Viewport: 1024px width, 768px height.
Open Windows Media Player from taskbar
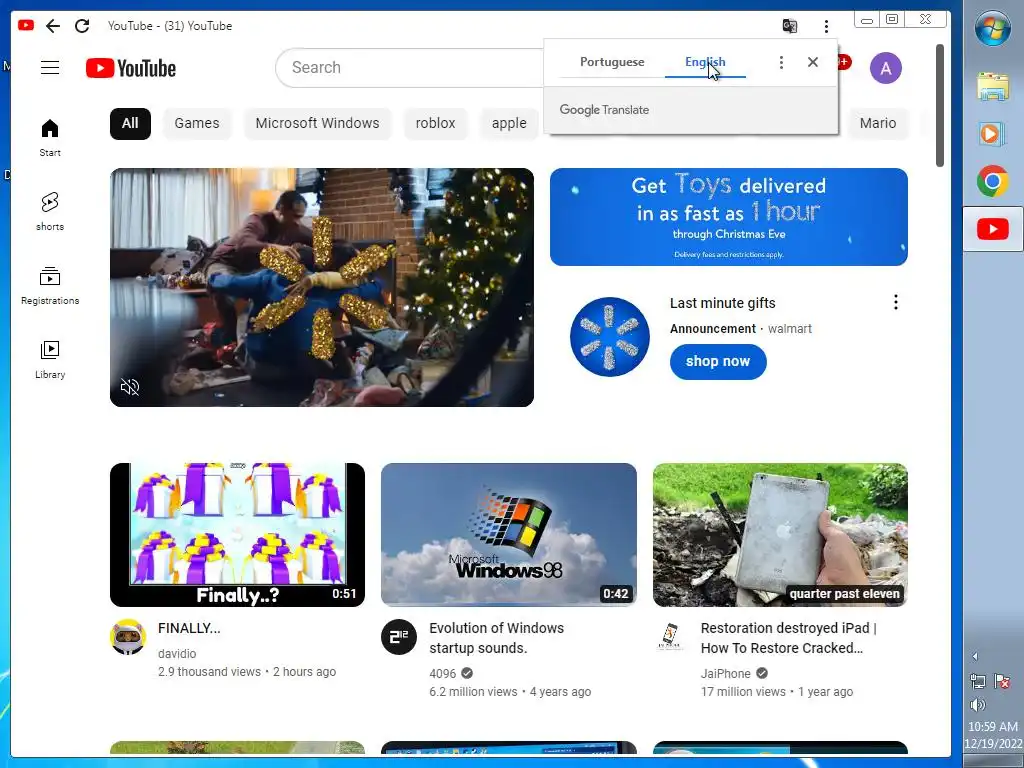[993, 134]
